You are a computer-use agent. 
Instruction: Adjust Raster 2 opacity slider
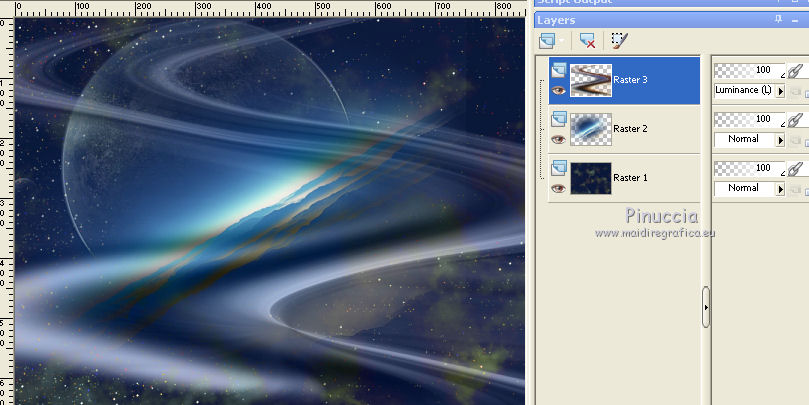coord(749,119)
